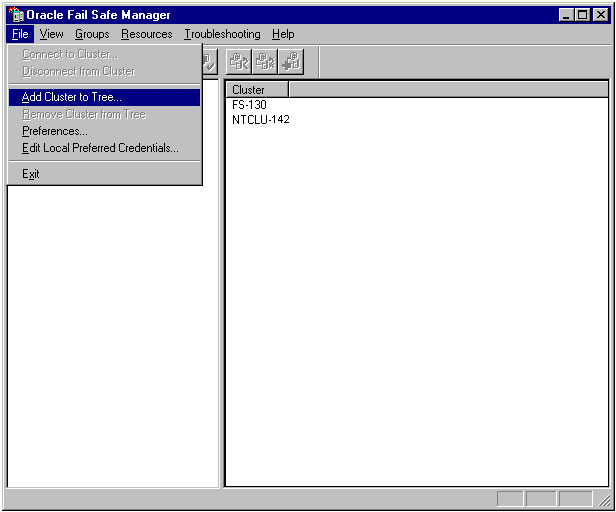Maximize the Oracle Fail Safe Manager window
The height and width of the screenshot is (512, 616).
tap(582, 15)
